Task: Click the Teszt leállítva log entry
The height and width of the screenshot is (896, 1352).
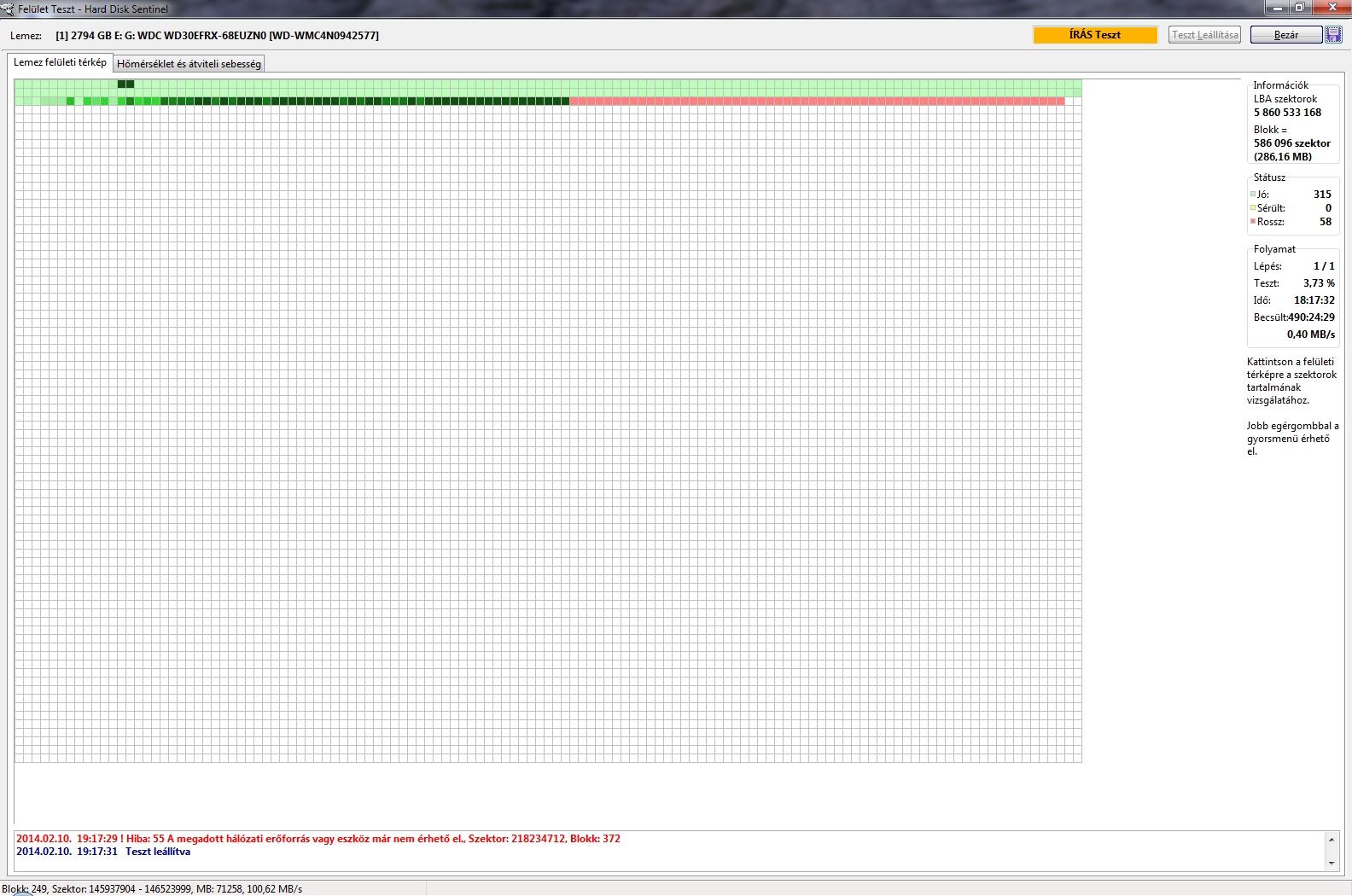Action: point(103,852)
